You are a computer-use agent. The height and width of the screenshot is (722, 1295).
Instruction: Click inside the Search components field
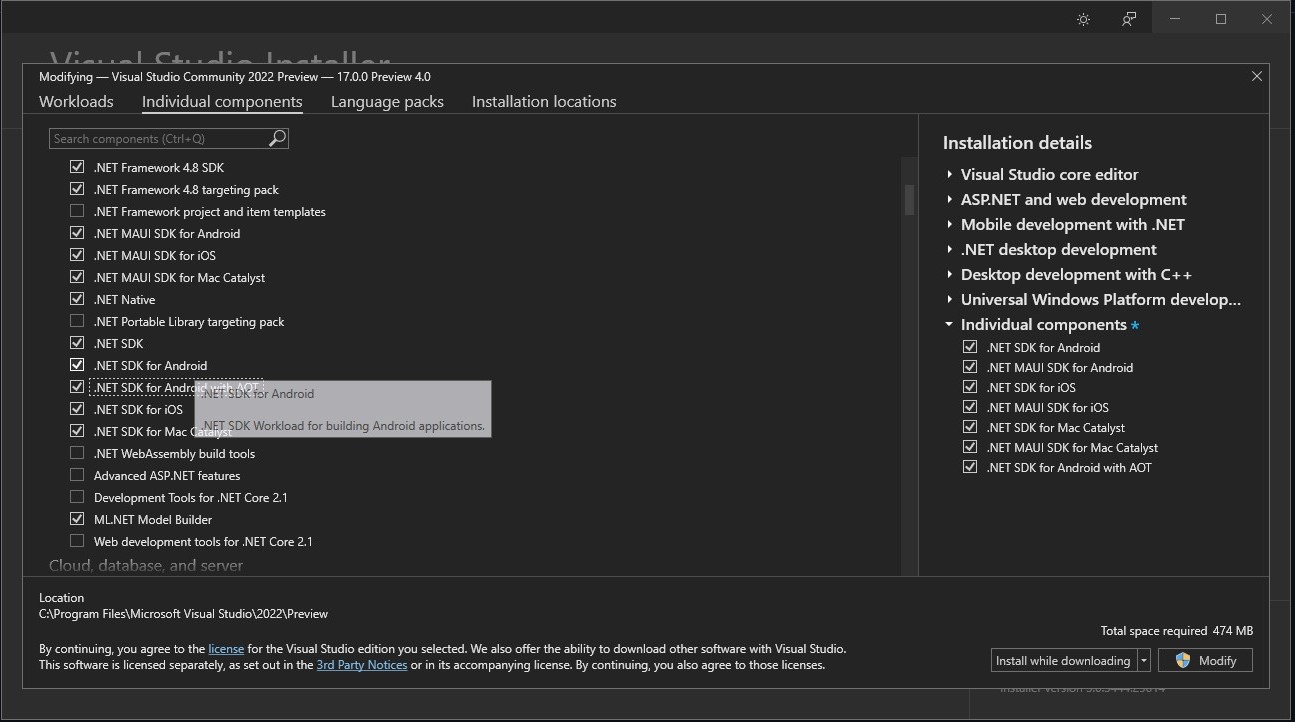click(150, 138)
